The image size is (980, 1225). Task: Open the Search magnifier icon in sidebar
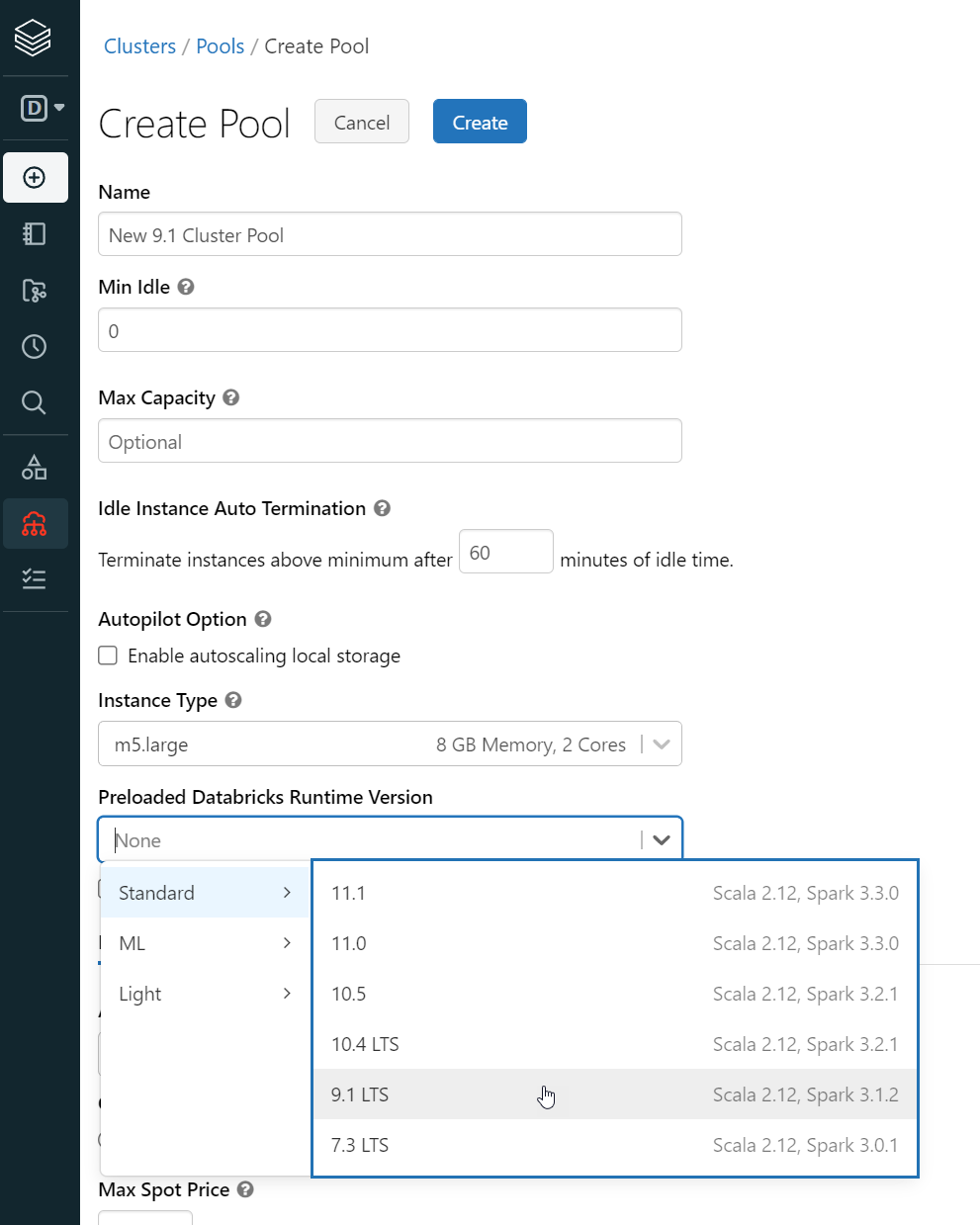(x=35, y=402)
